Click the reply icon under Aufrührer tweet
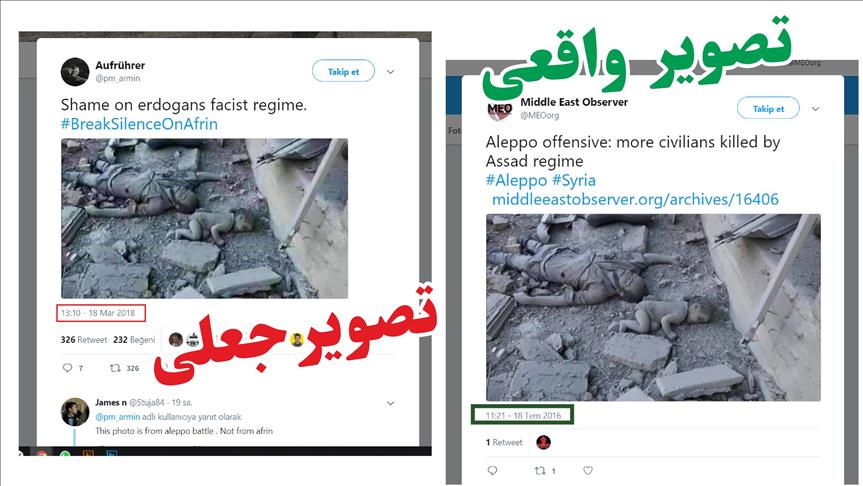863x486 pixels. (x=67, y=368)
